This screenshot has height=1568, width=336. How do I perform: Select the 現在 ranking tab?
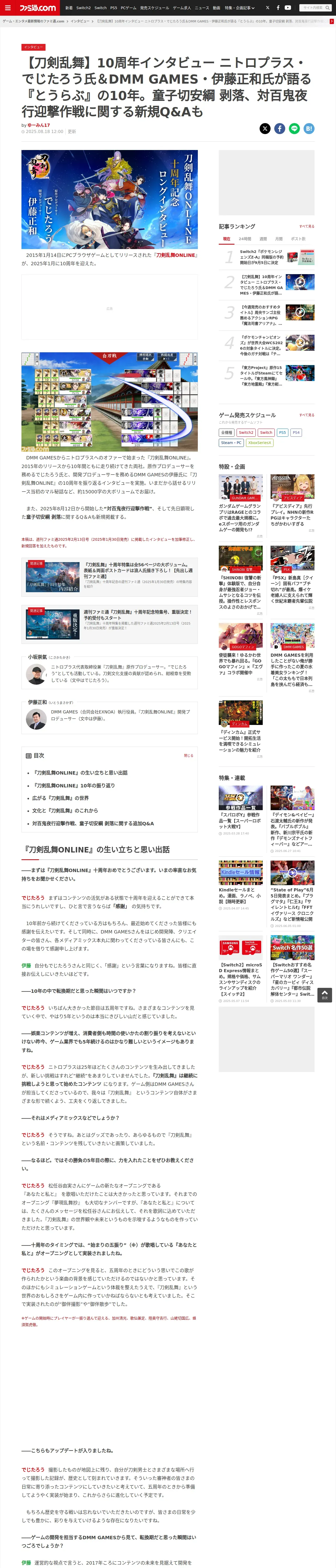226,239
